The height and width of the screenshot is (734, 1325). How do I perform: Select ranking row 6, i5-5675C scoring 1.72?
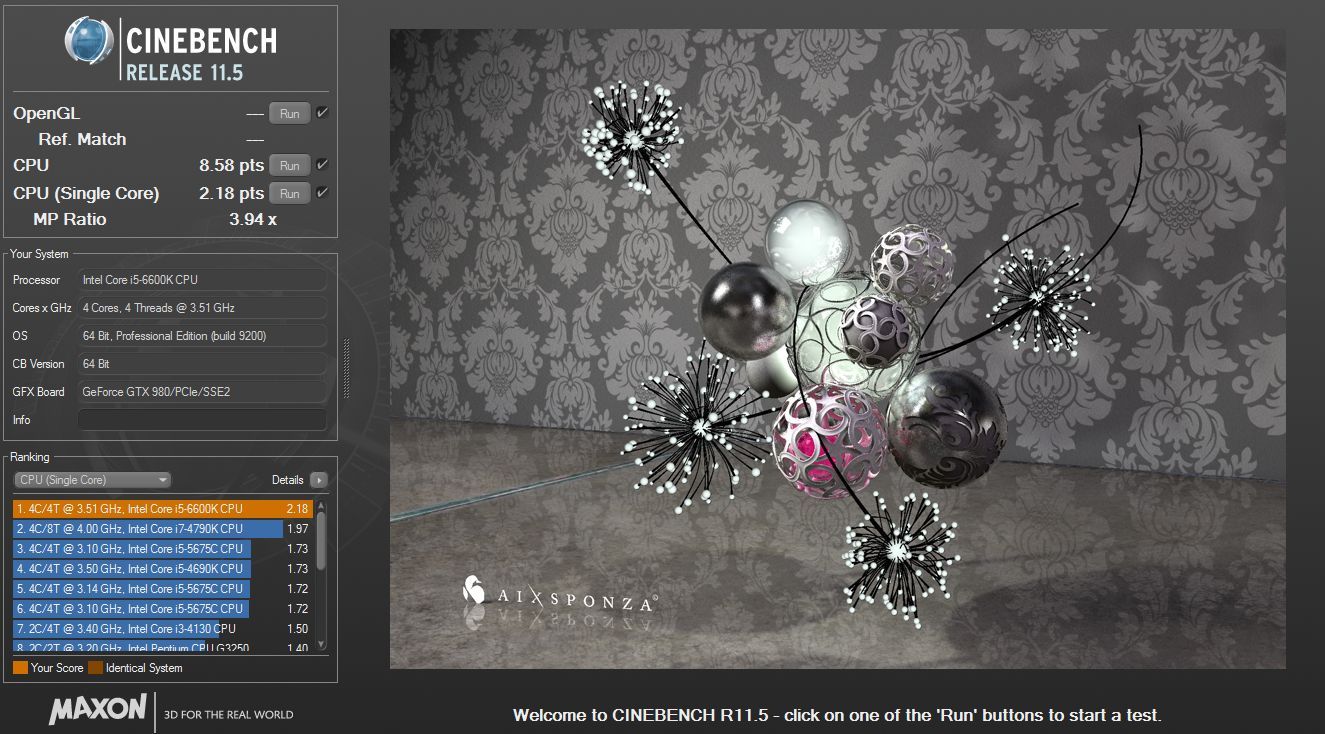[x=163, y=609]
